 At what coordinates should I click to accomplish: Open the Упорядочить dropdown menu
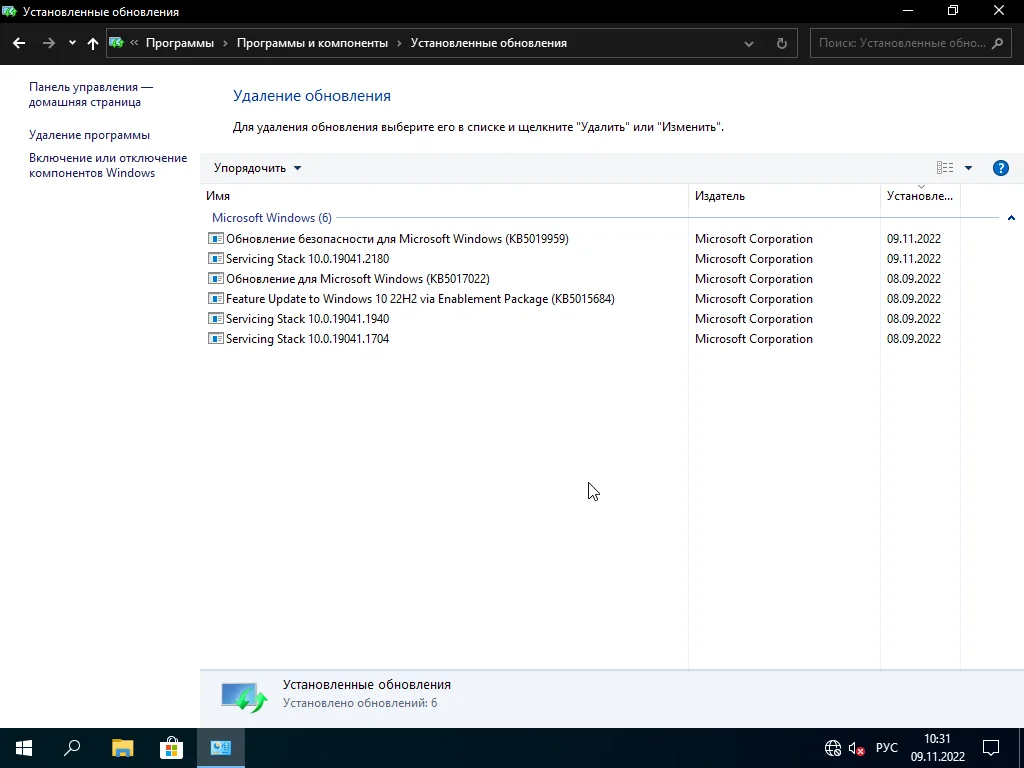click(x=257, y=168)
